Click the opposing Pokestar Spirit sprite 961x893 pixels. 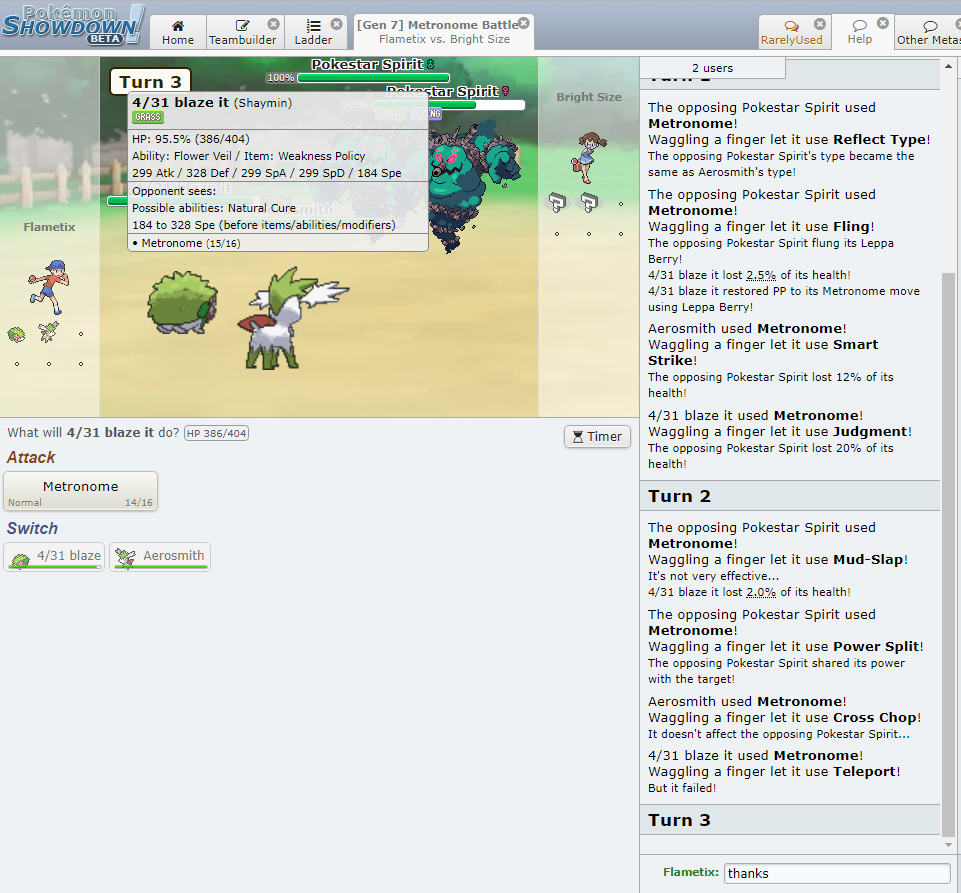click(472, 184)
